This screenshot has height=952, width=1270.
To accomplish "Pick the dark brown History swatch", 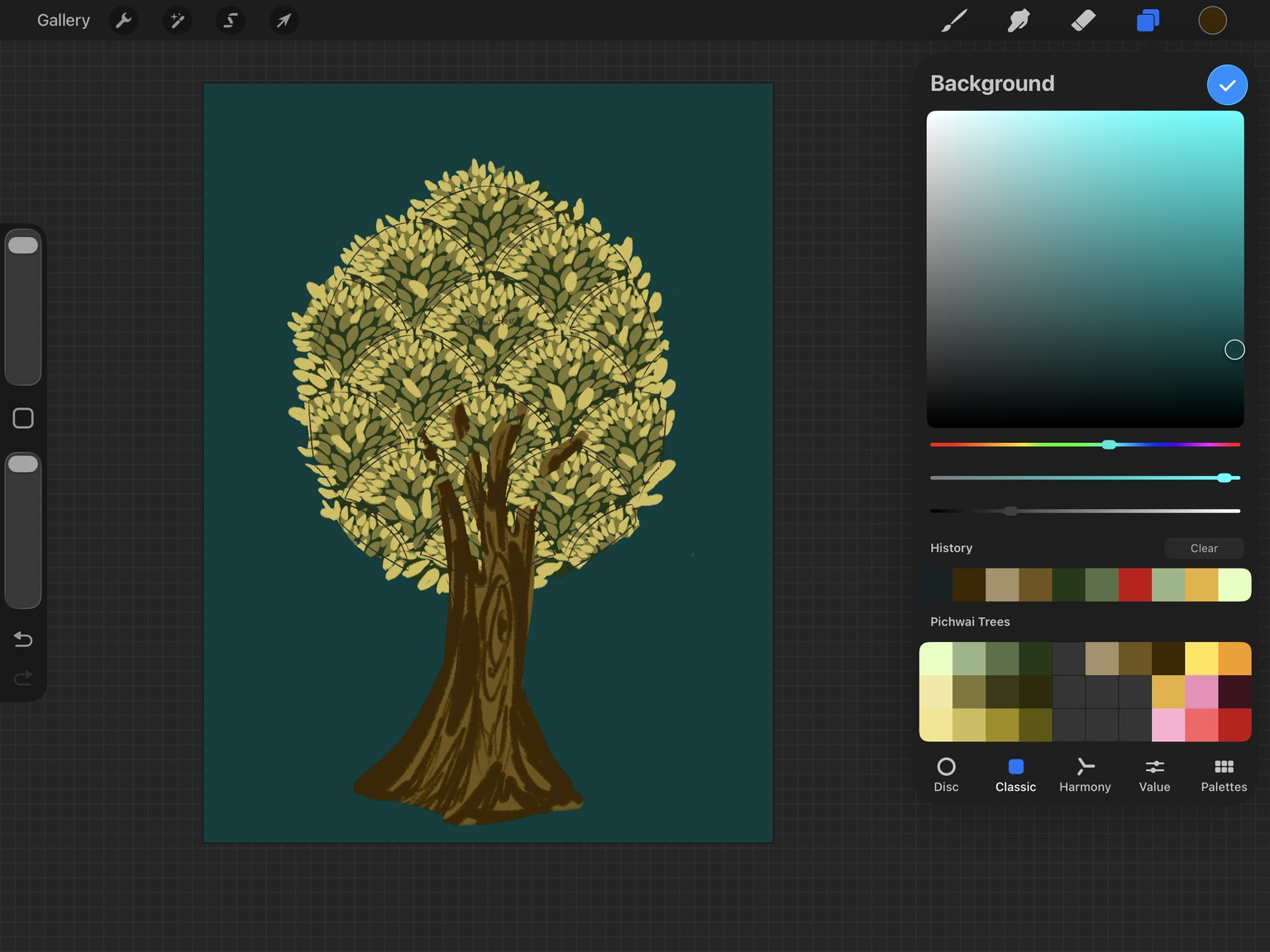I will pos(969,585).
